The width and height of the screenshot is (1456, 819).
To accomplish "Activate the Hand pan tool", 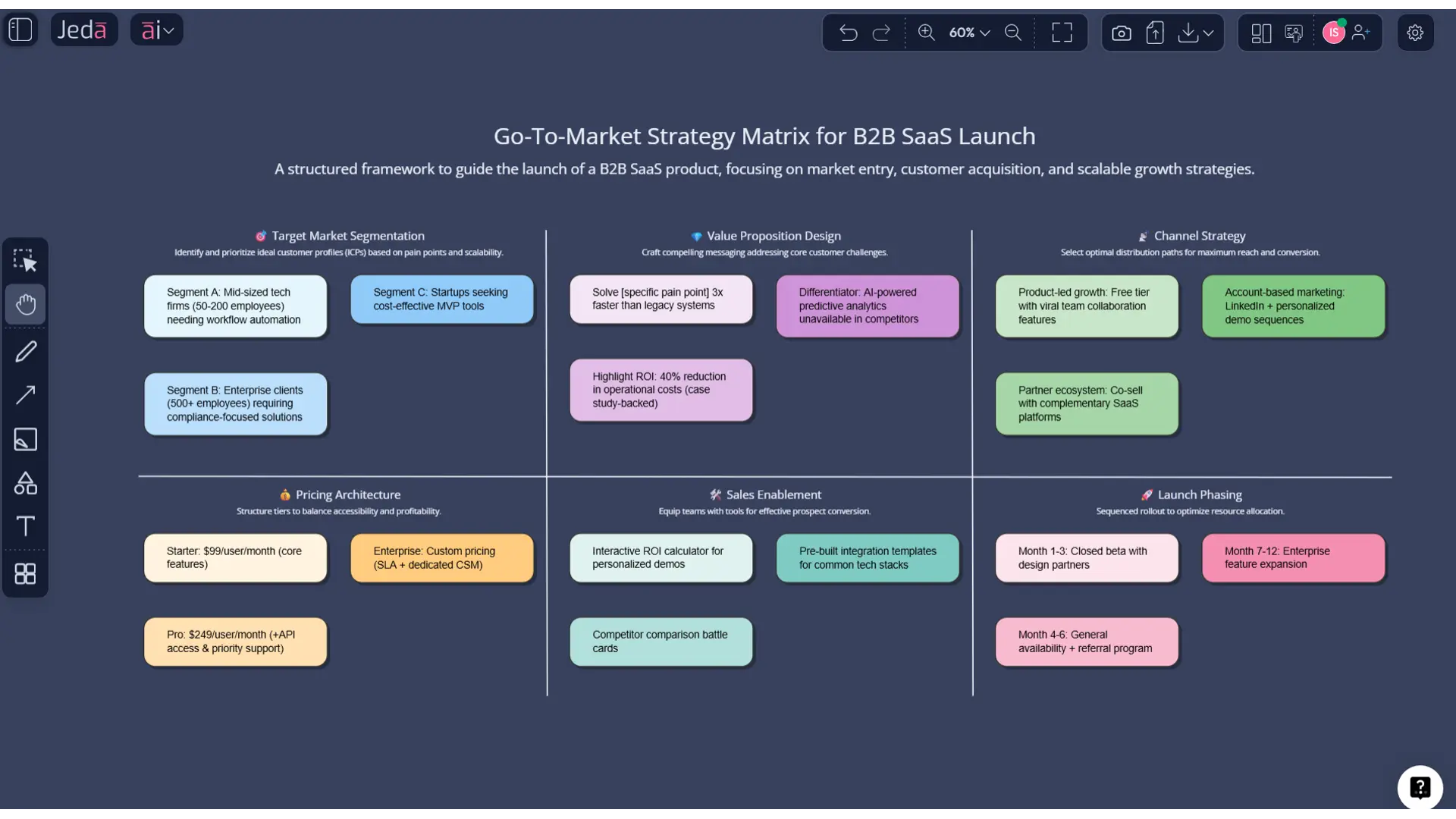I will click(x=26, y=304).
